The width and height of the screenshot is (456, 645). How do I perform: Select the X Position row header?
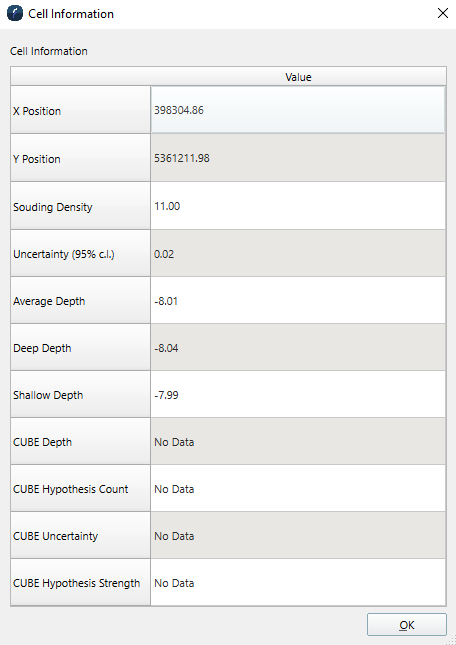pyautogui.click(x=81, y=110)
